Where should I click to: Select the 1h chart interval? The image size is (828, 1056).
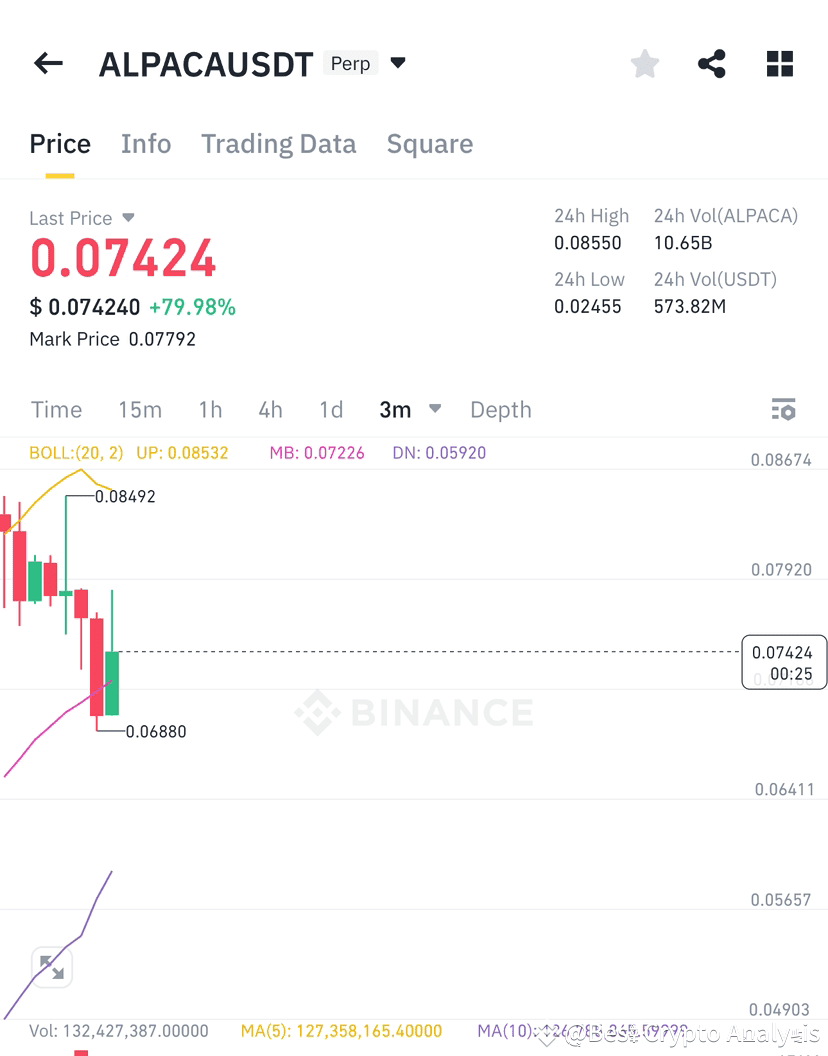[210, 409]
